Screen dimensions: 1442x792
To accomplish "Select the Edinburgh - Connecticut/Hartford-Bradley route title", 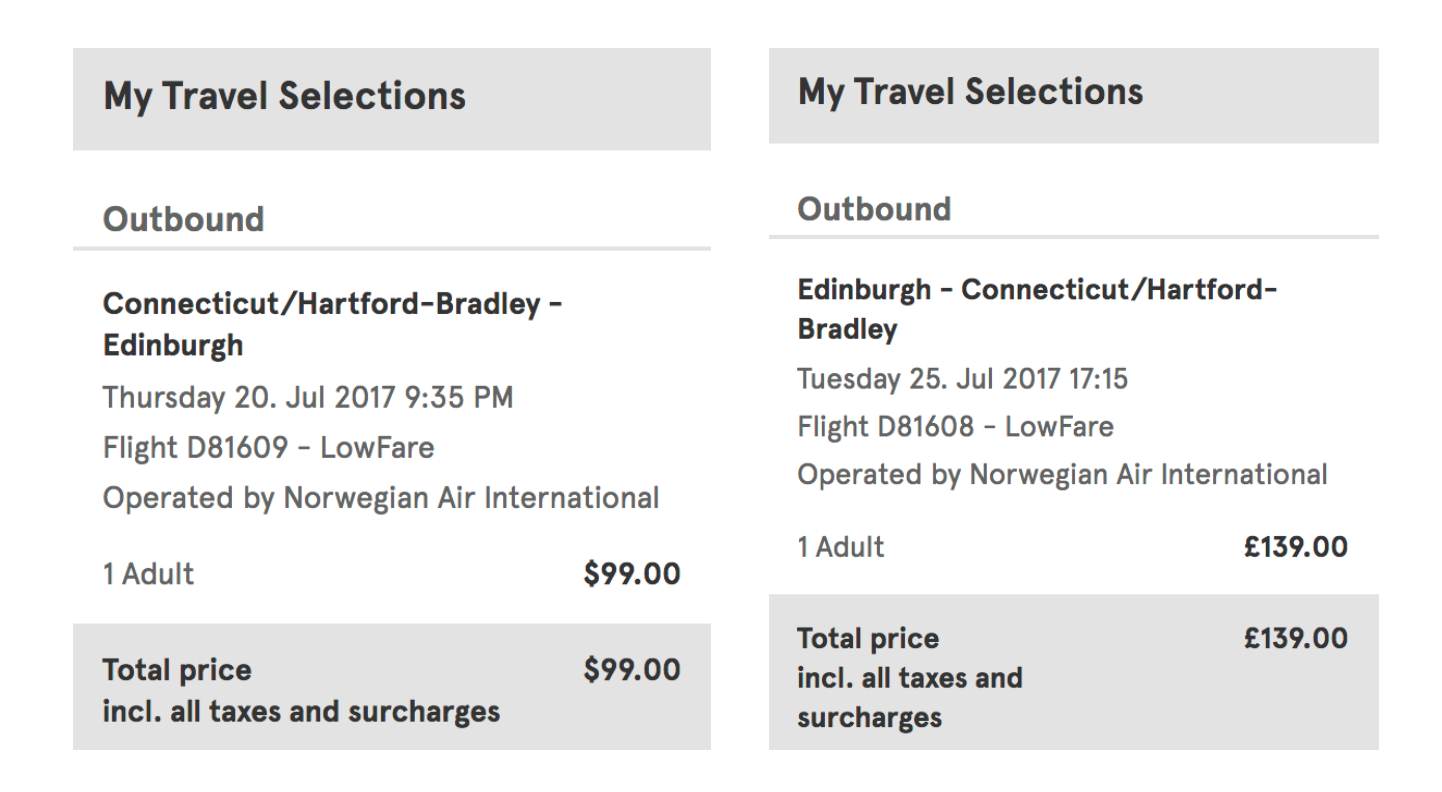I will coord(1036,309).
